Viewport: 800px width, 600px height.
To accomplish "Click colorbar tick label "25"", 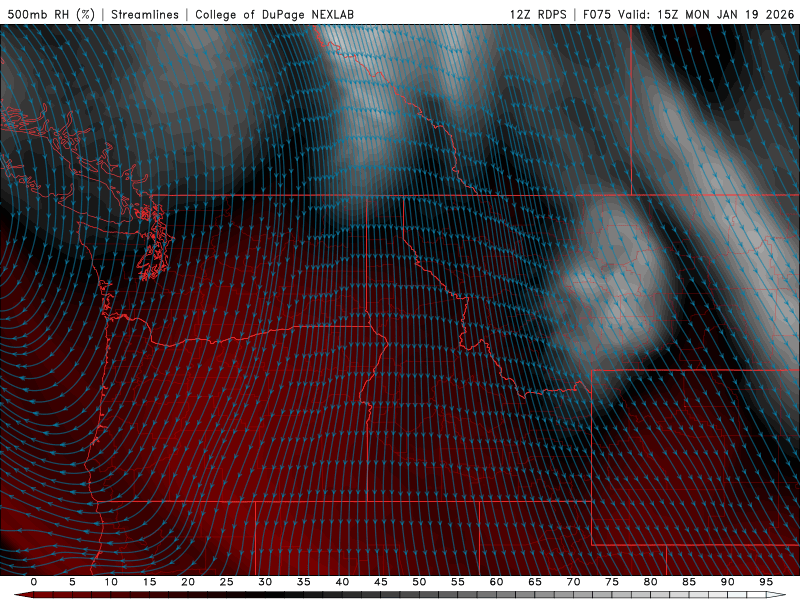I will (227, 582).
